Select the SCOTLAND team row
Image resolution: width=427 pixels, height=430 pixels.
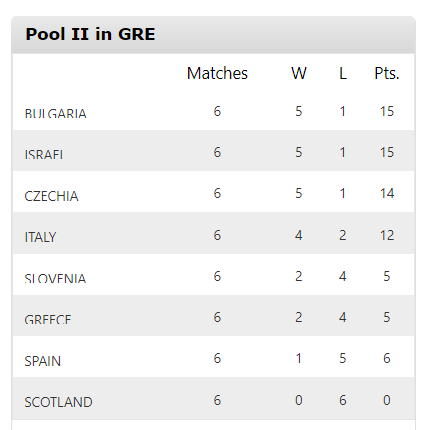tap(213, 398)
